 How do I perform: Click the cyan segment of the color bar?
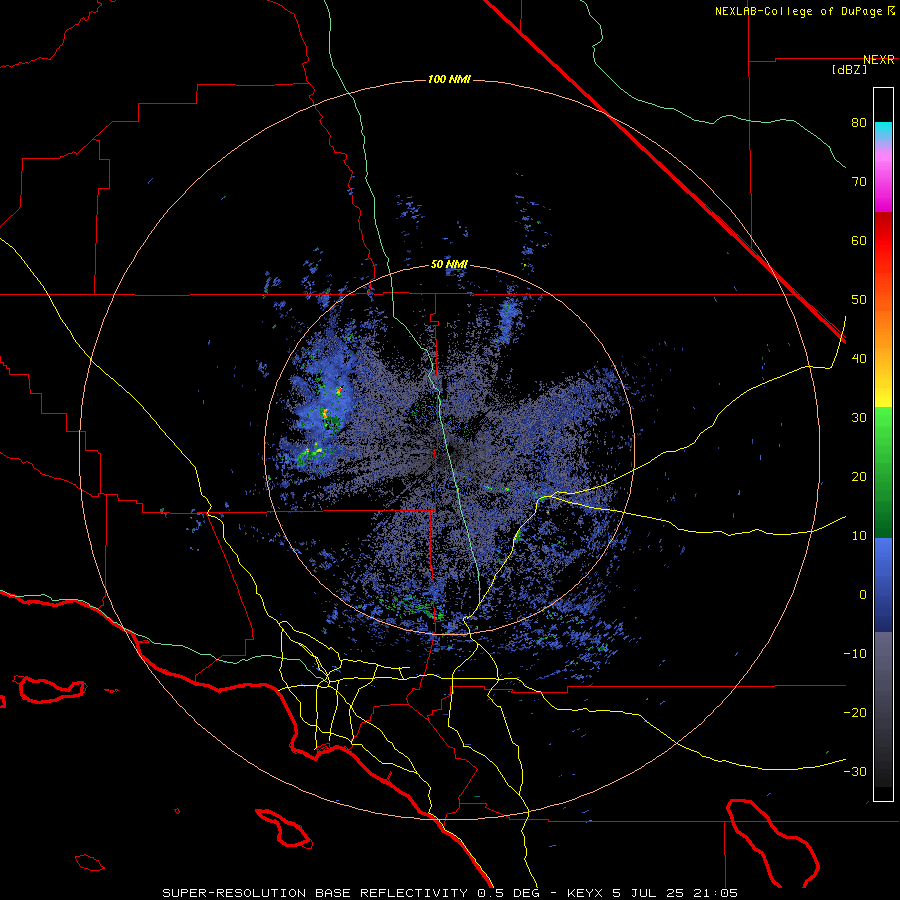[883, 131]
